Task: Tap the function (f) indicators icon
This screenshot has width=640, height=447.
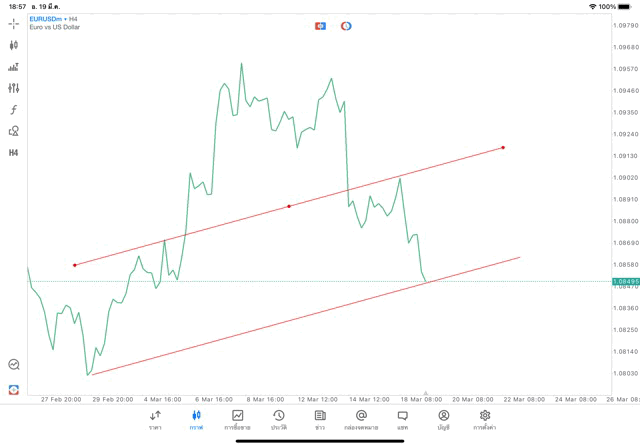Action: pyautogui.click(x=14, y=109)
